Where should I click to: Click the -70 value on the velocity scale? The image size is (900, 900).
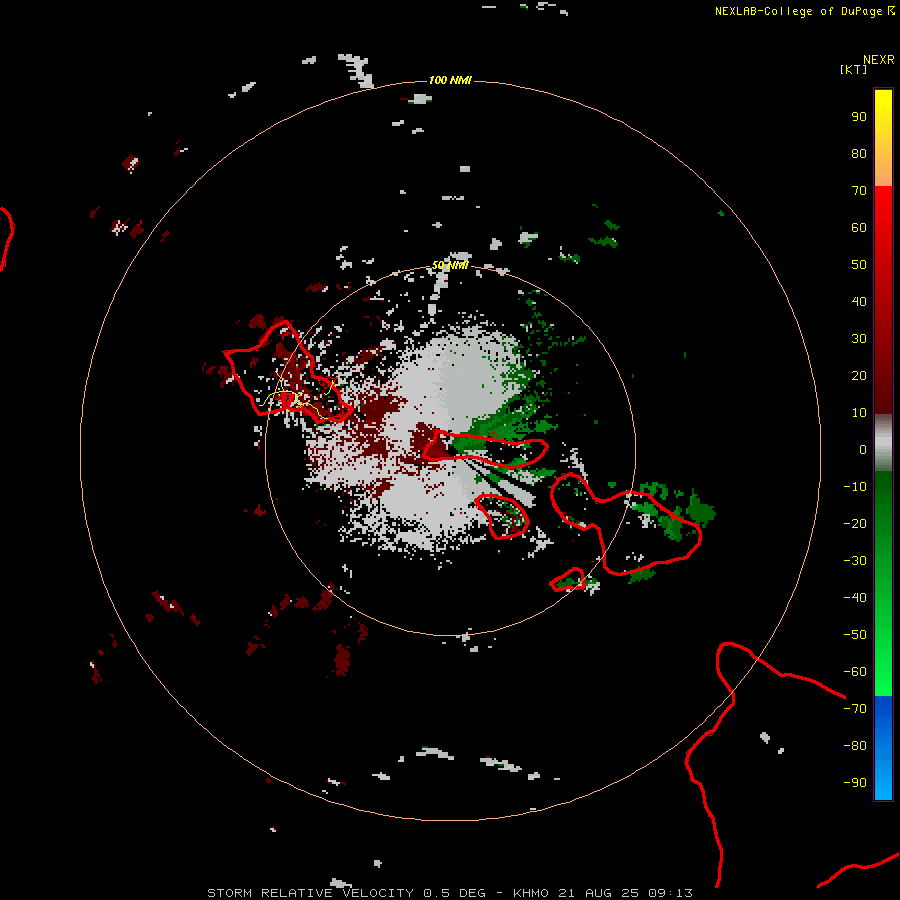(855, 708)
